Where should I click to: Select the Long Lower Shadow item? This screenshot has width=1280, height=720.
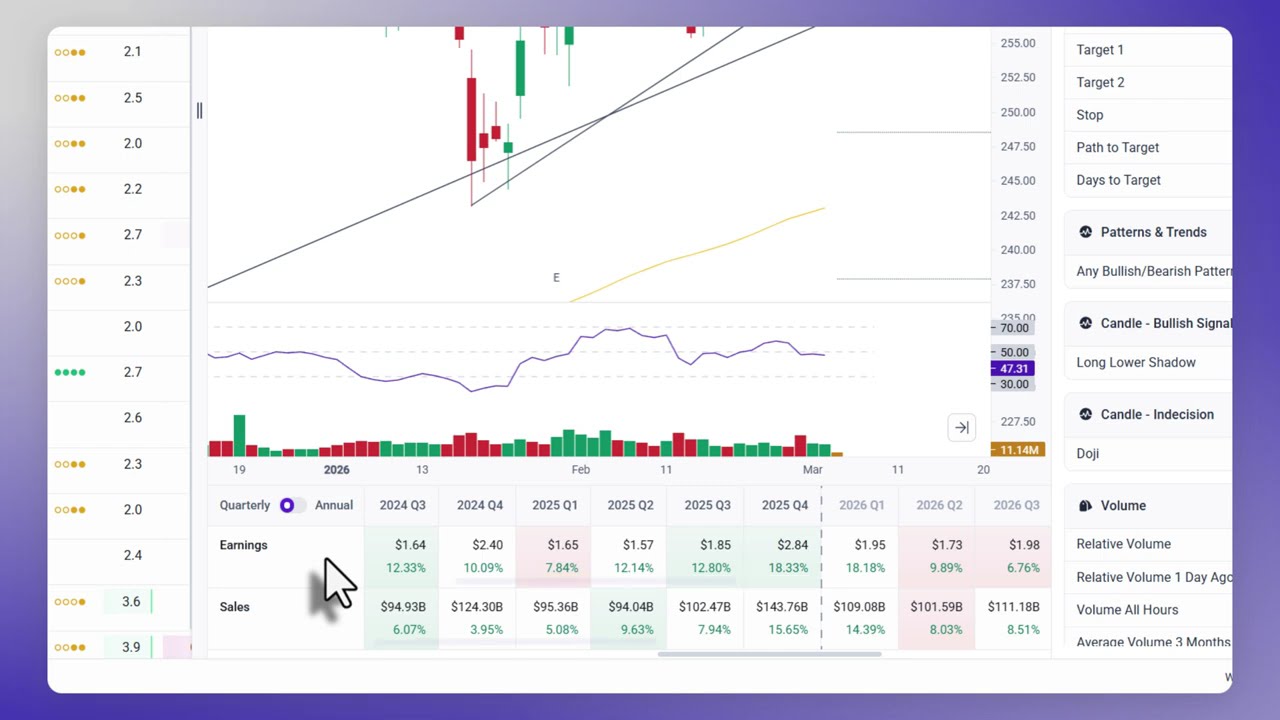pyautogui.click(x=1136, y=362)
